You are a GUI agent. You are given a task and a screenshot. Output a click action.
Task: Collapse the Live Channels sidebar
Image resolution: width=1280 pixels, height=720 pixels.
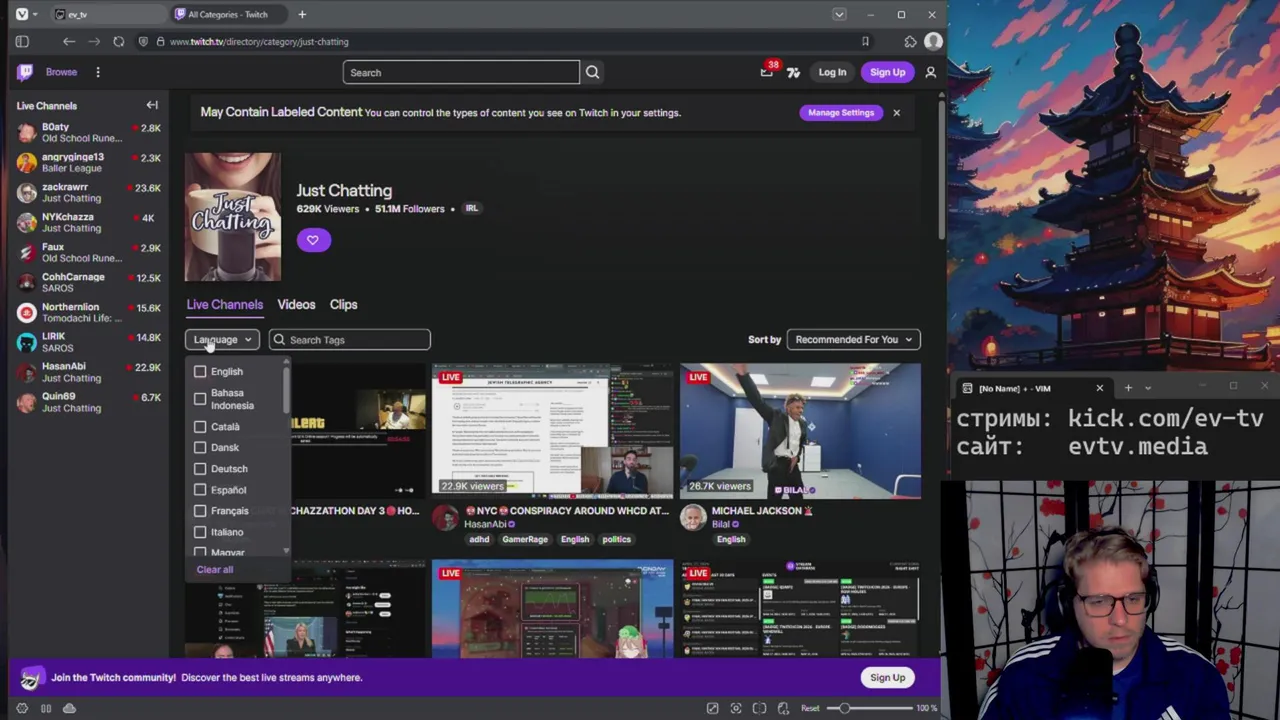pyautogui.click(x=152, y=105)
